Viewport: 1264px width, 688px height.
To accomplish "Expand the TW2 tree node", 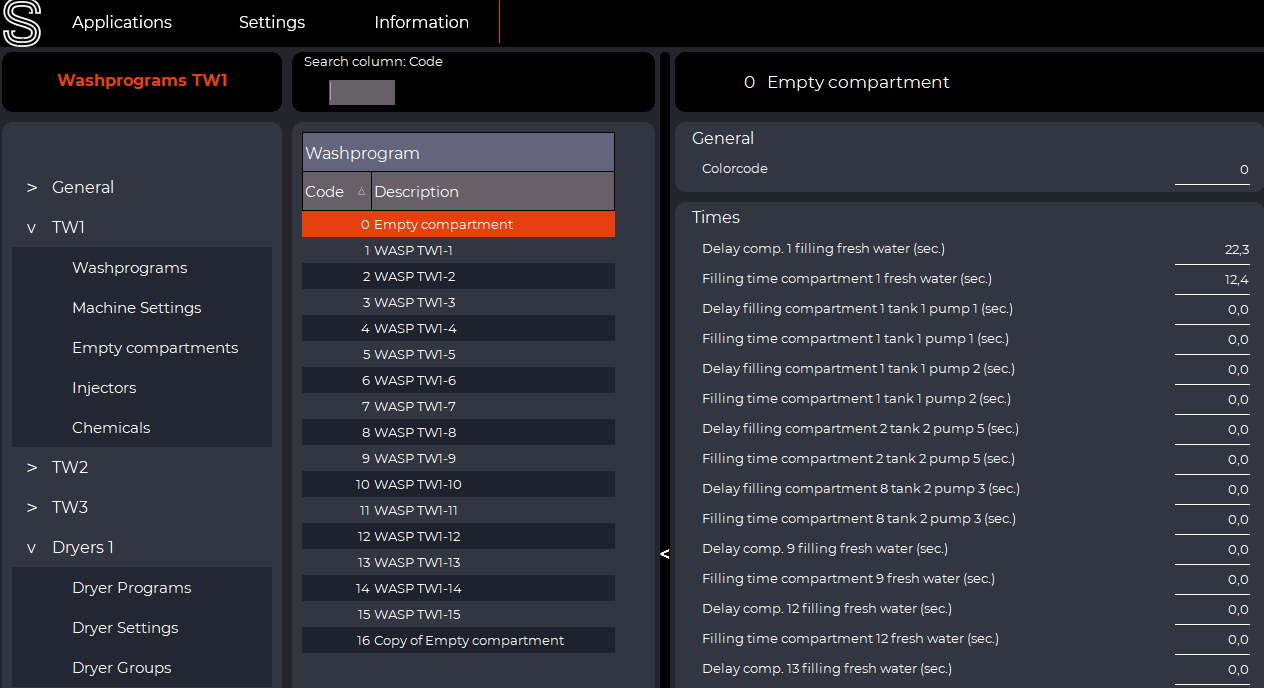I will tap(32, 468).
